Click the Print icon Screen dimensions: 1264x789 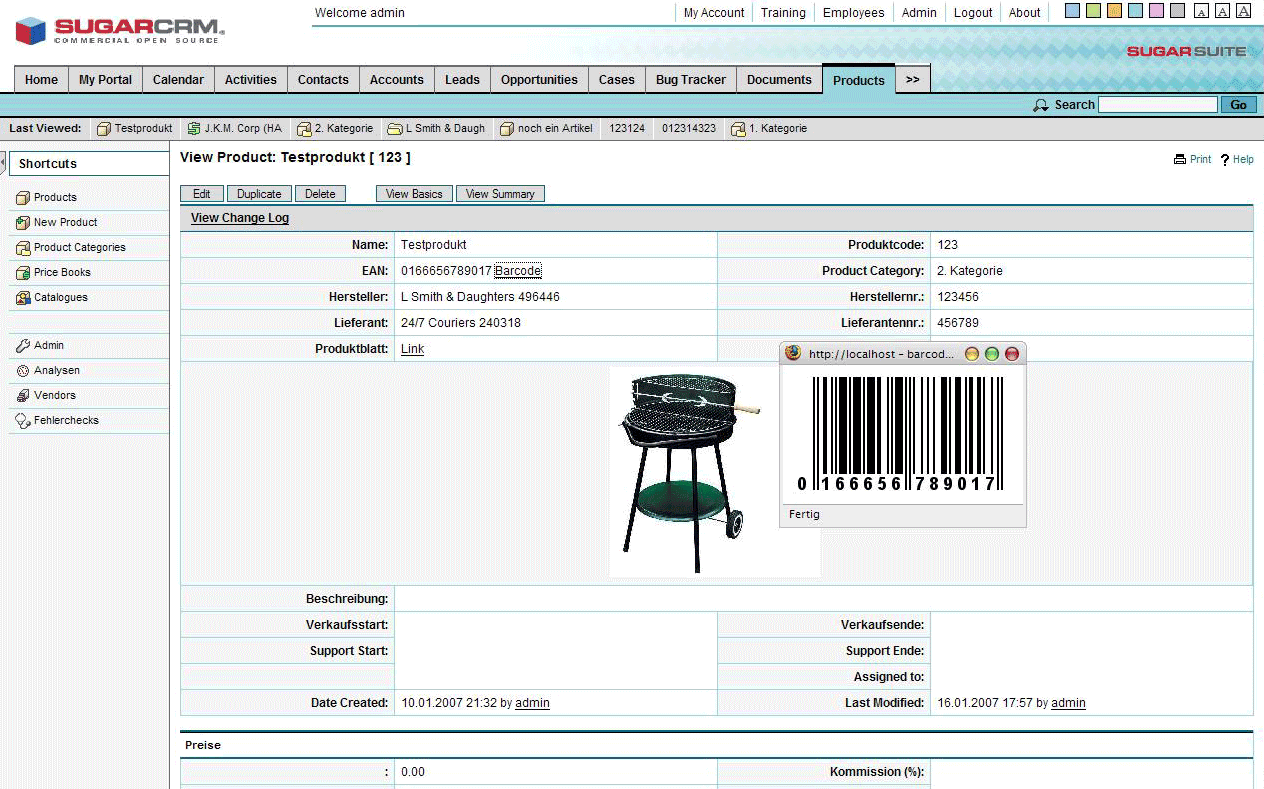click(1180, 160)
